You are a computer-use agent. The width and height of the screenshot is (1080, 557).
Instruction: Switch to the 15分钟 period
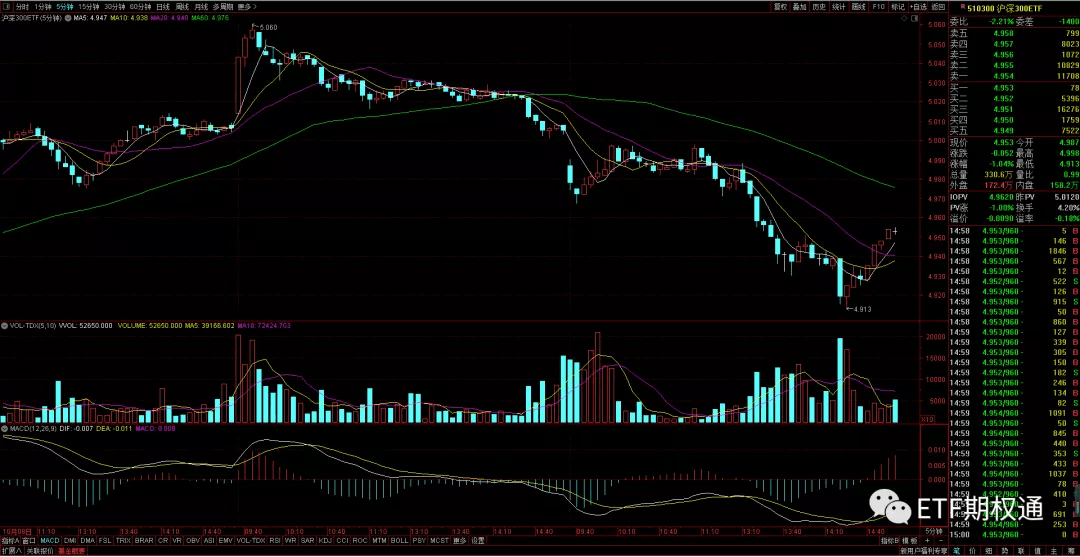pos(88,6)
